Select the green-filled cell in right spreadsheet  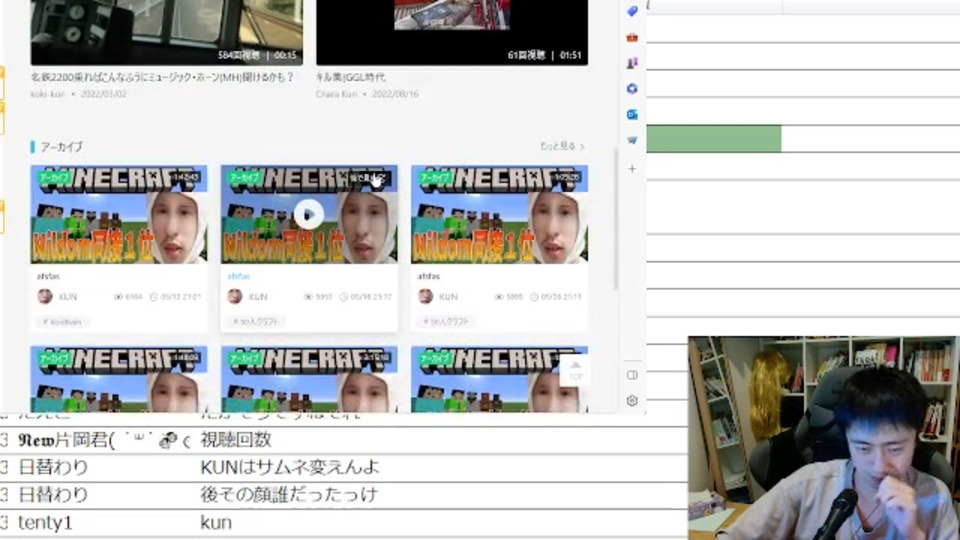click(x=714, y=138)
